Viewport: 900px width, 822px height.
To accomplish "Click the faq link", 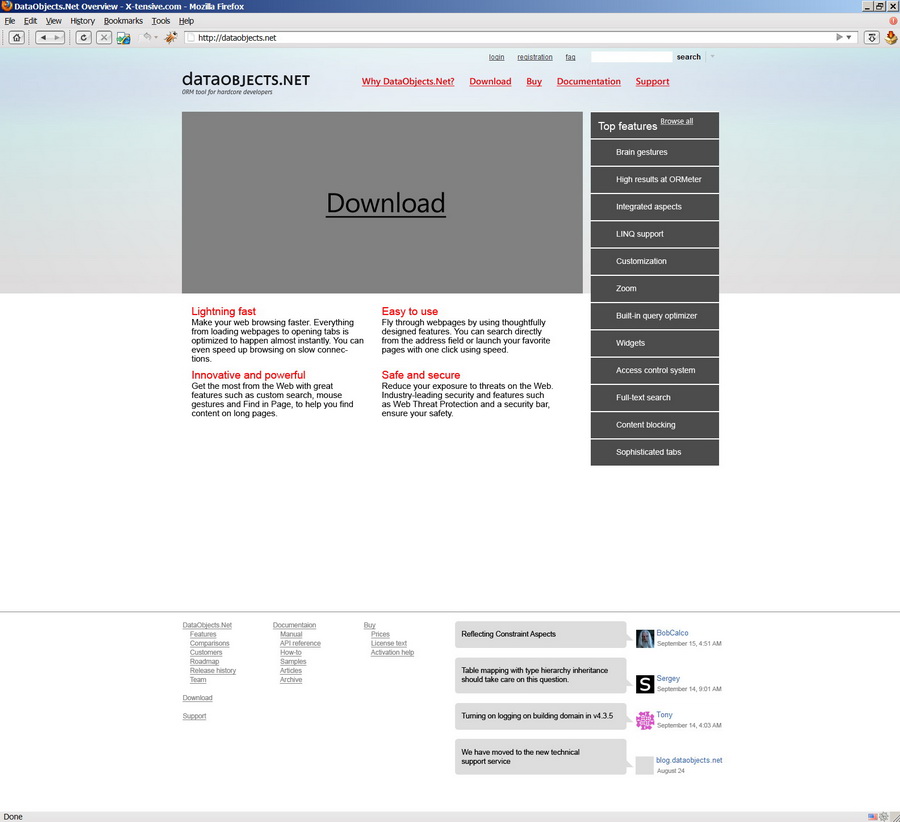I will click(x=570, y=57).
